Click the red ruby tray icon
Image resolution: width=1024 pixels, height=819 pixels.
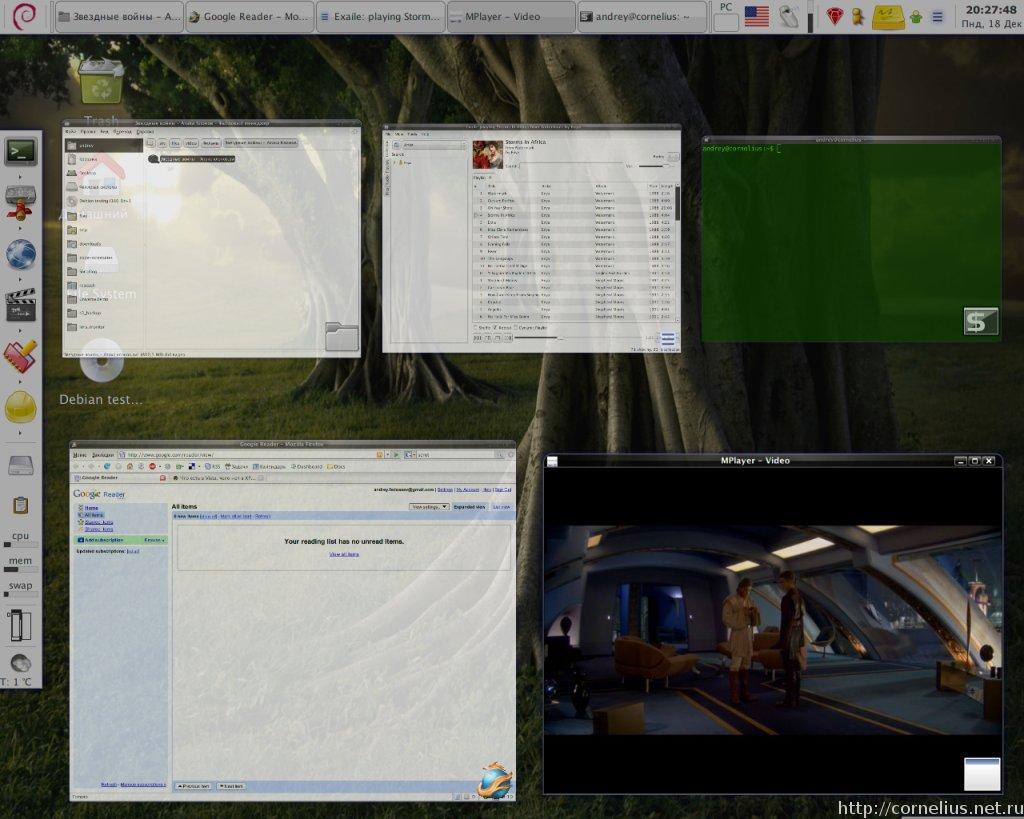835,17
